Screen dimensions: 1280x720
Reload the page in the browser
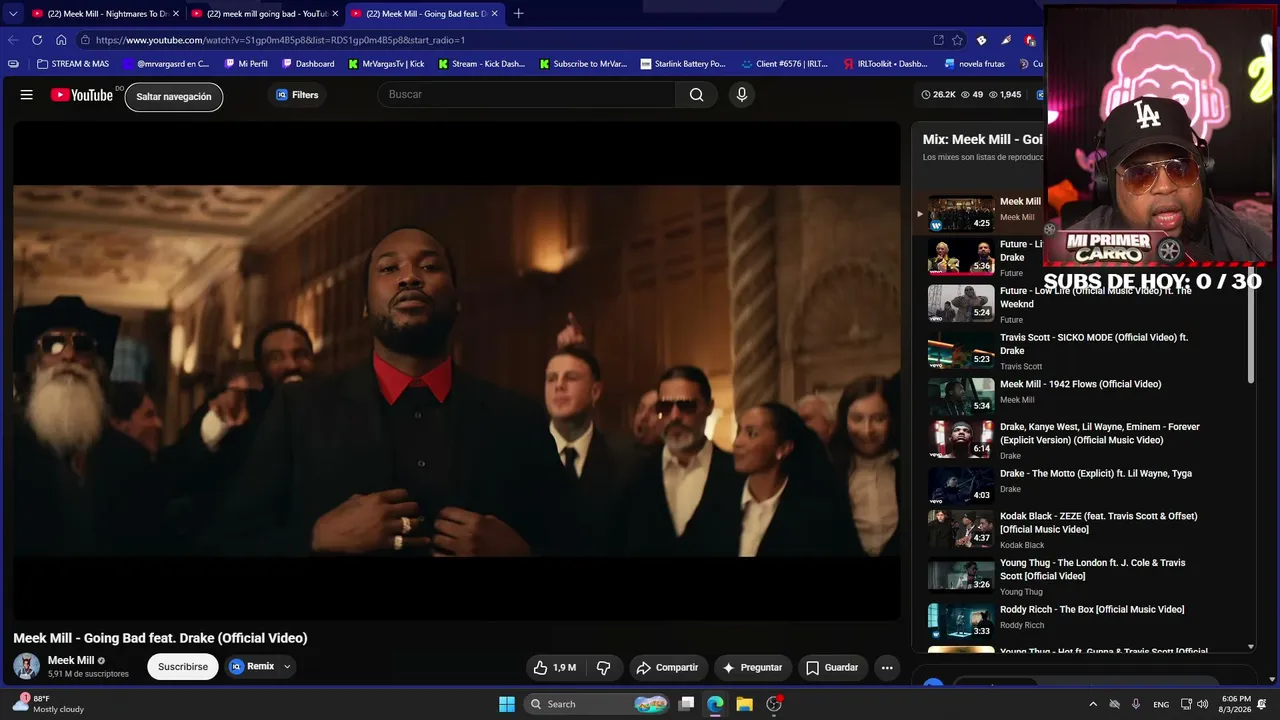pyautogui.click(x=37, y=40)
